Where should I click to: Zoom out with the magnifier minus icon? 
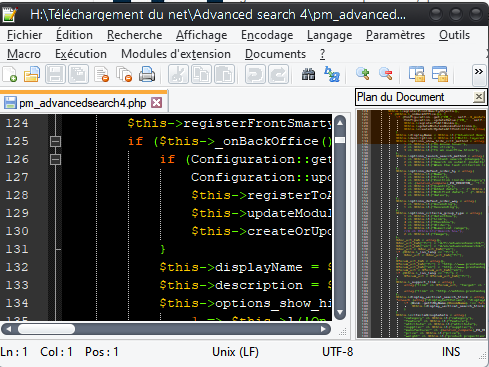tap(386, 74)
